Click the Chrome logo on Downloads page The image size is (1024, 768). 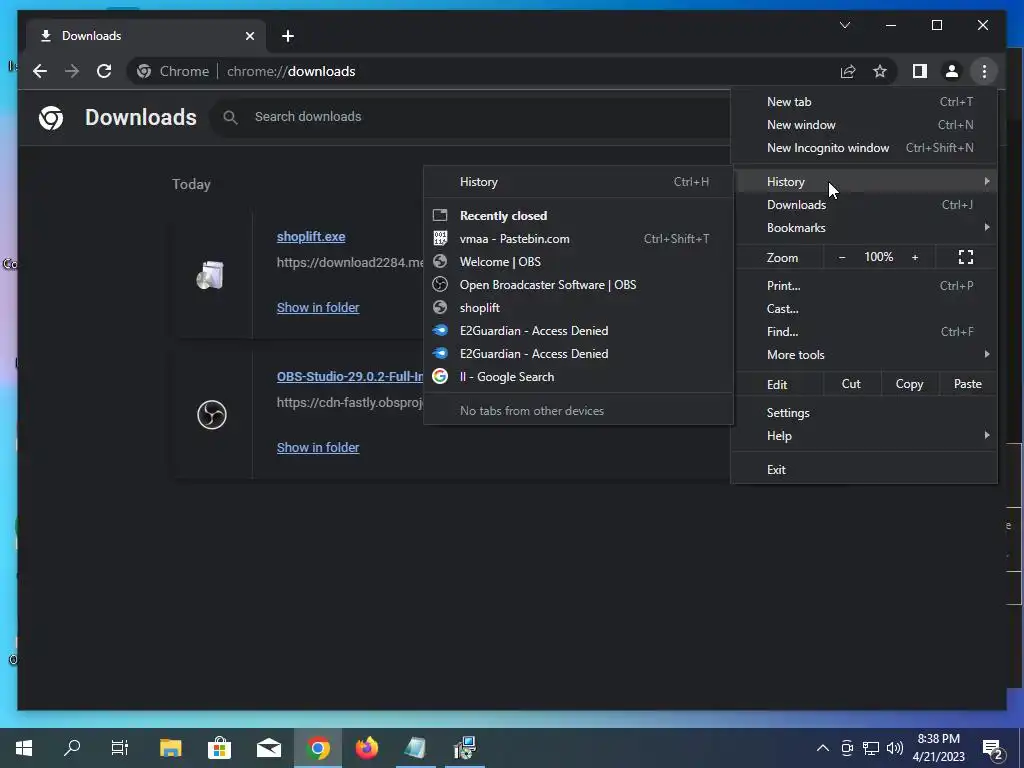51,118
